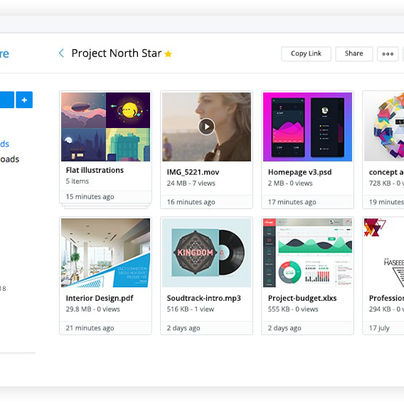Click the Project-budget.xlxs file name
The height and width of the screenshot is (404, 404).
(302, 298)
